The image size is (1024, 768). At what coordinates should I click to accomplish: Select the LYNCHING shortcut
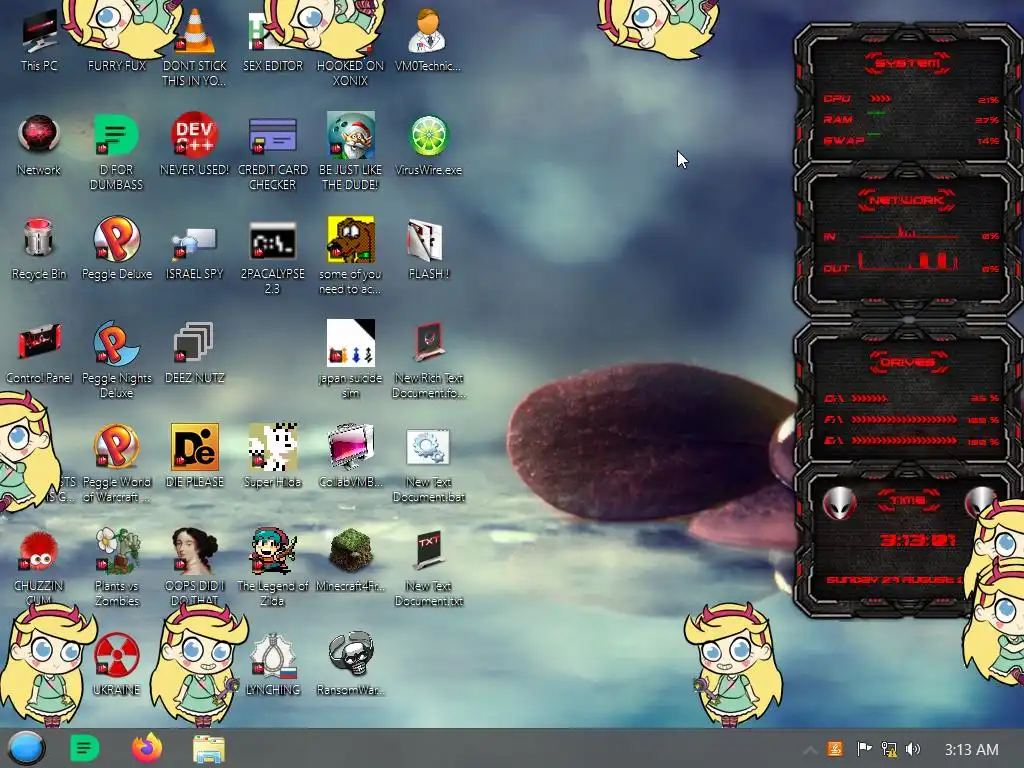click(272, 664)
